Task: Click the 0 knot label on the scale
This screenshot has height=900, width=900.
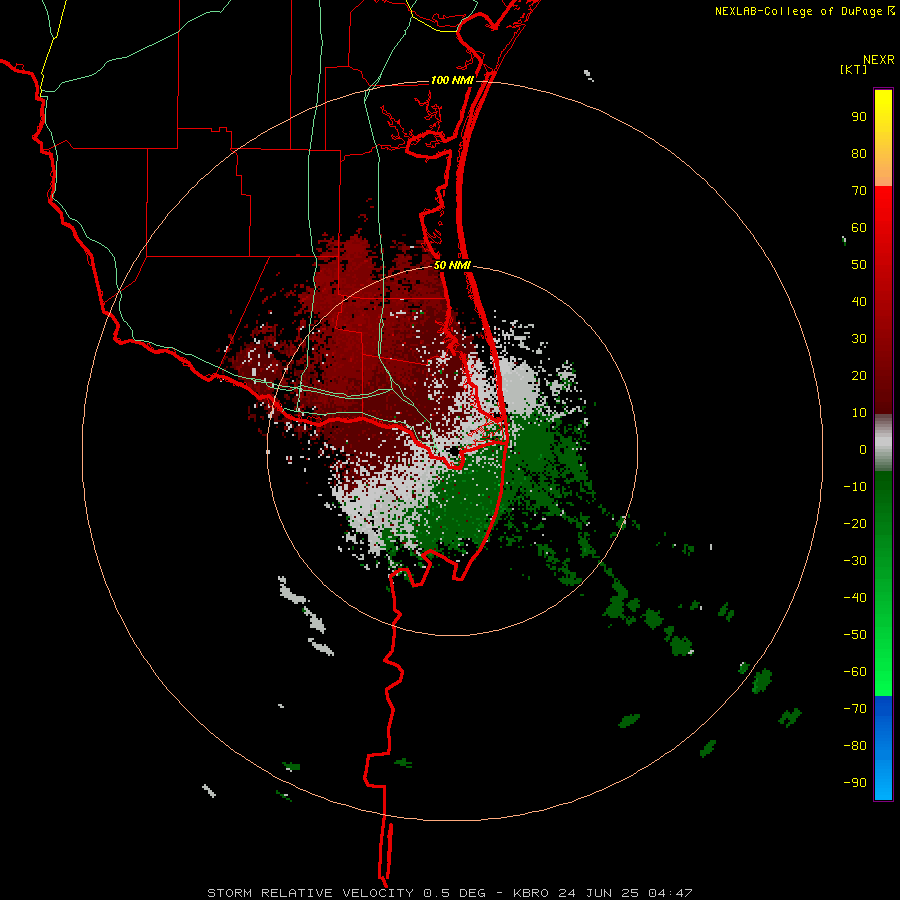Action: (863, 449)
